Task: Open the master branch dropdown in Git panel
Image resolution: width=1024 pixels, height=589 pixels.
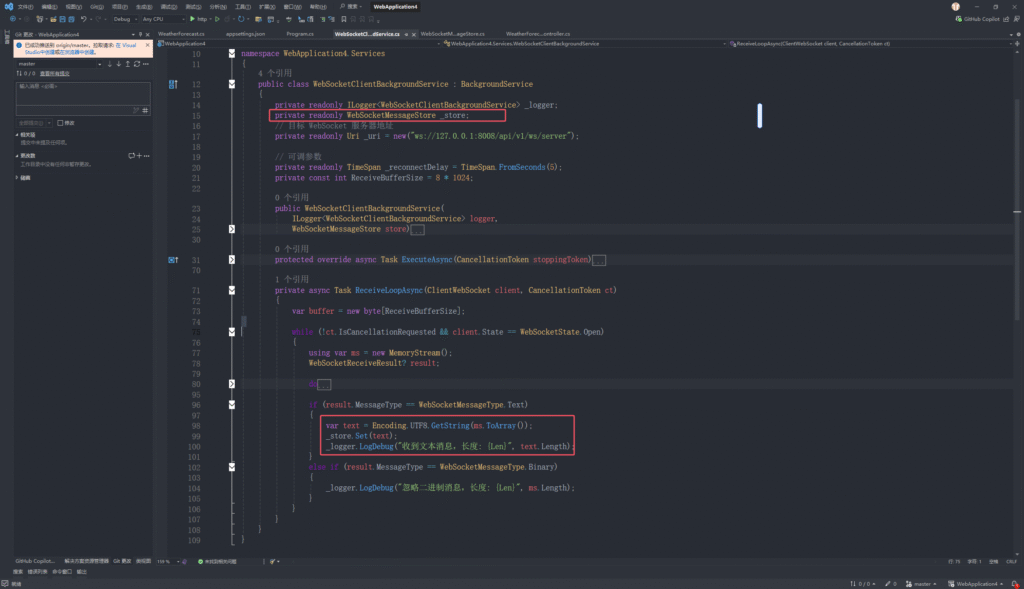Action: [60, 64]
